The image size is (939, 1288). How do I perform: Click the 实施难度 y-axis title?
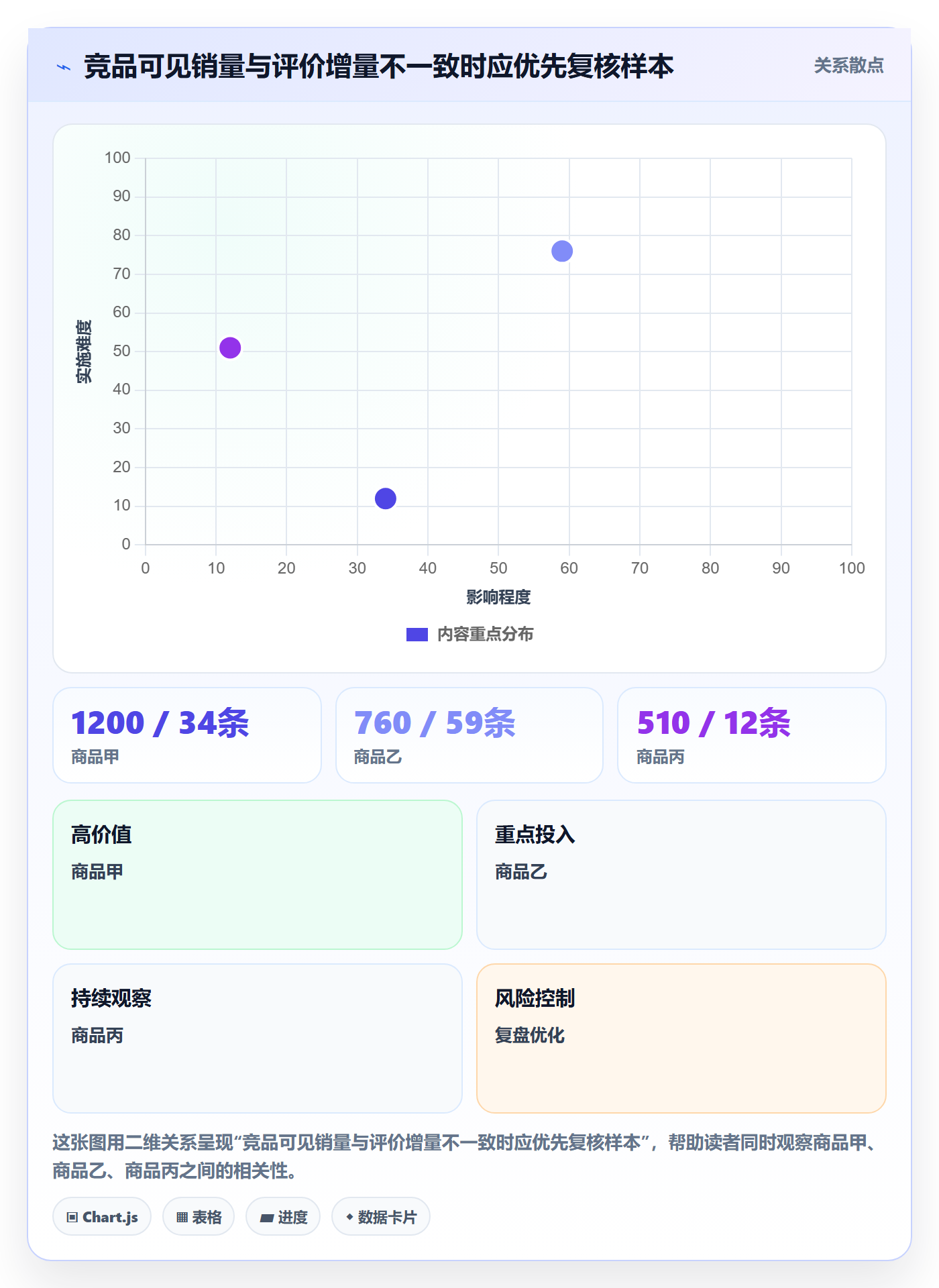(x=84, y=351)
